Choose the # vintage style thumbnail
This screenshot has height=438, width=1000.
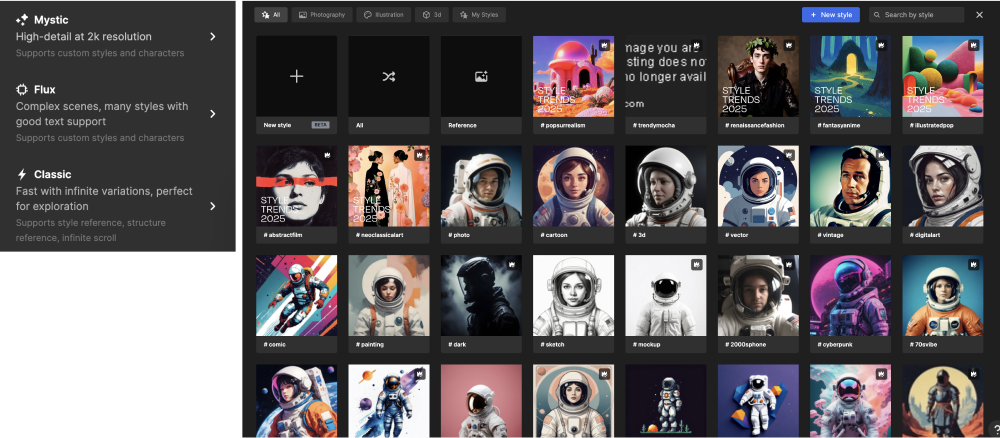coord(850,186)
